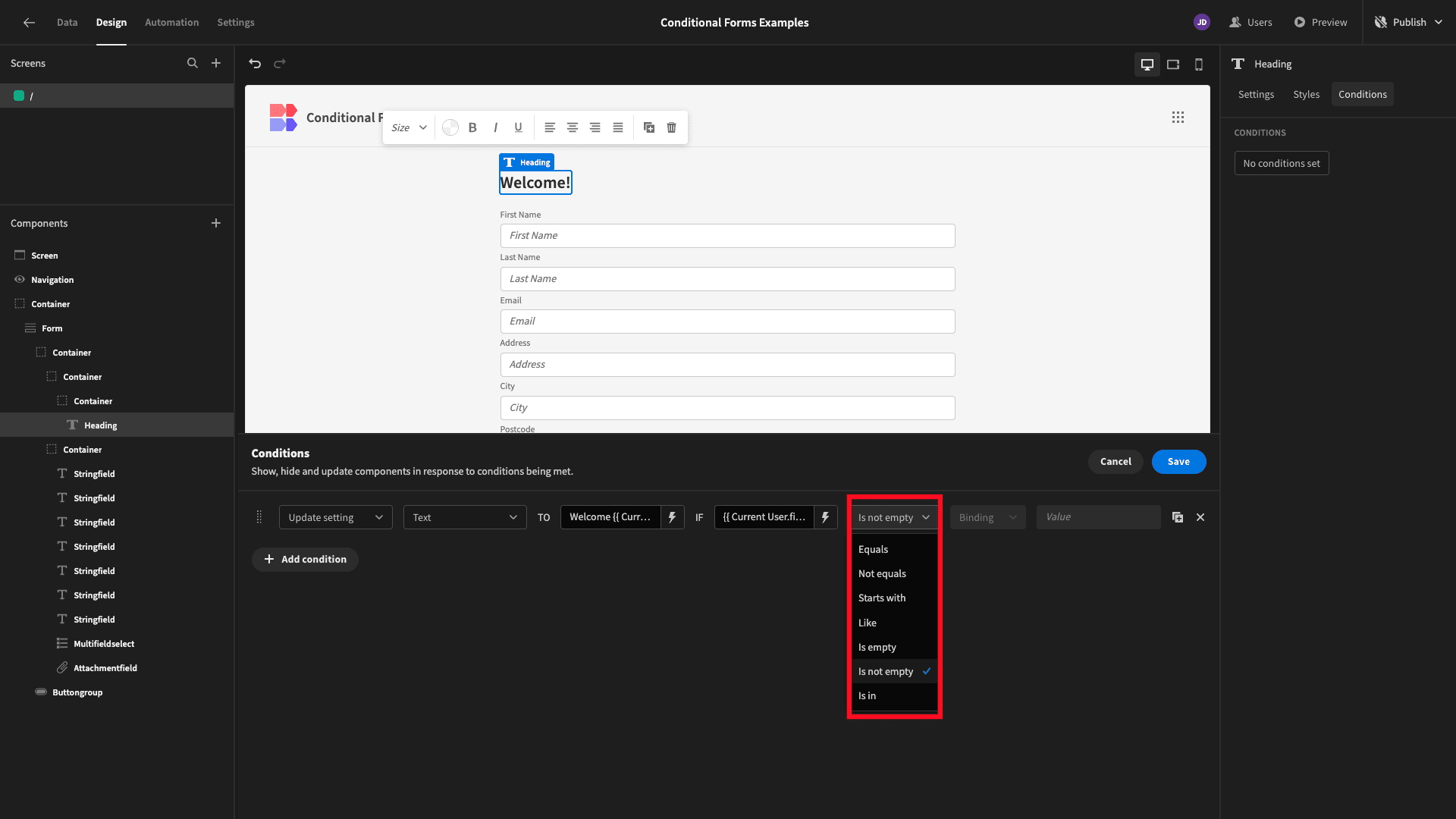Add a new screen with plus icon
Viewport: 1456px width, 819px height.
click(x=216, y=63)
